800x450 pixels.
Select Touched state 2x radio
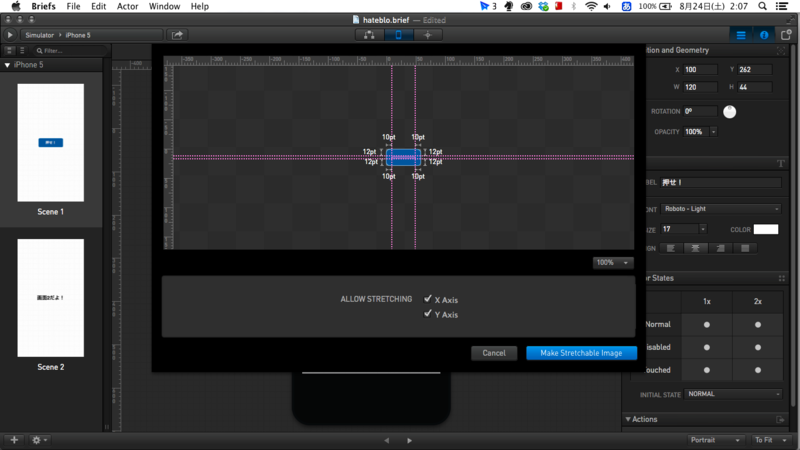(758, 370)
